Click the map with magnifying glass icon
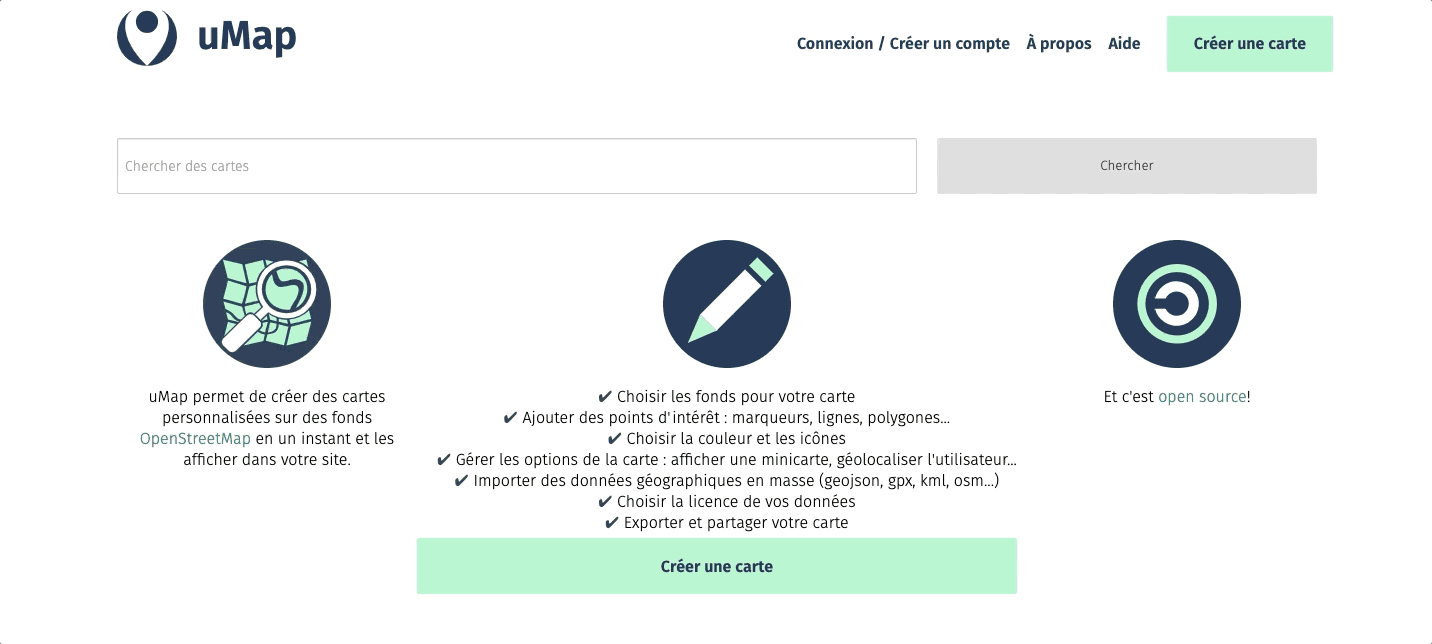 tap(267, 304)
